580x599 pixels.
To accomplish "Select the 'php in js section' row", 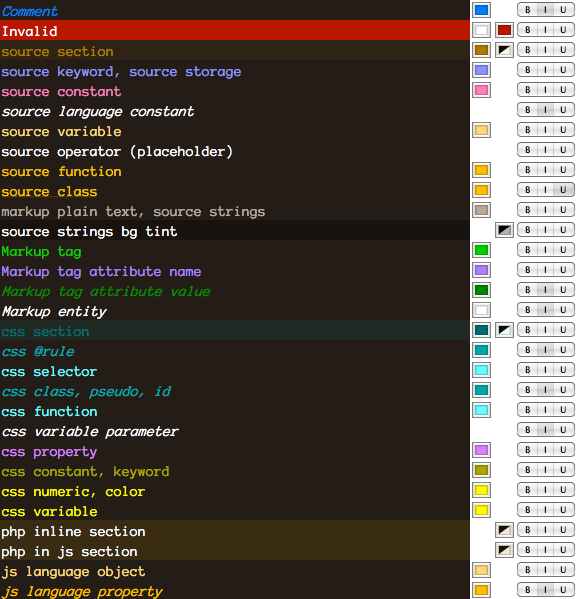I will 235,550.
